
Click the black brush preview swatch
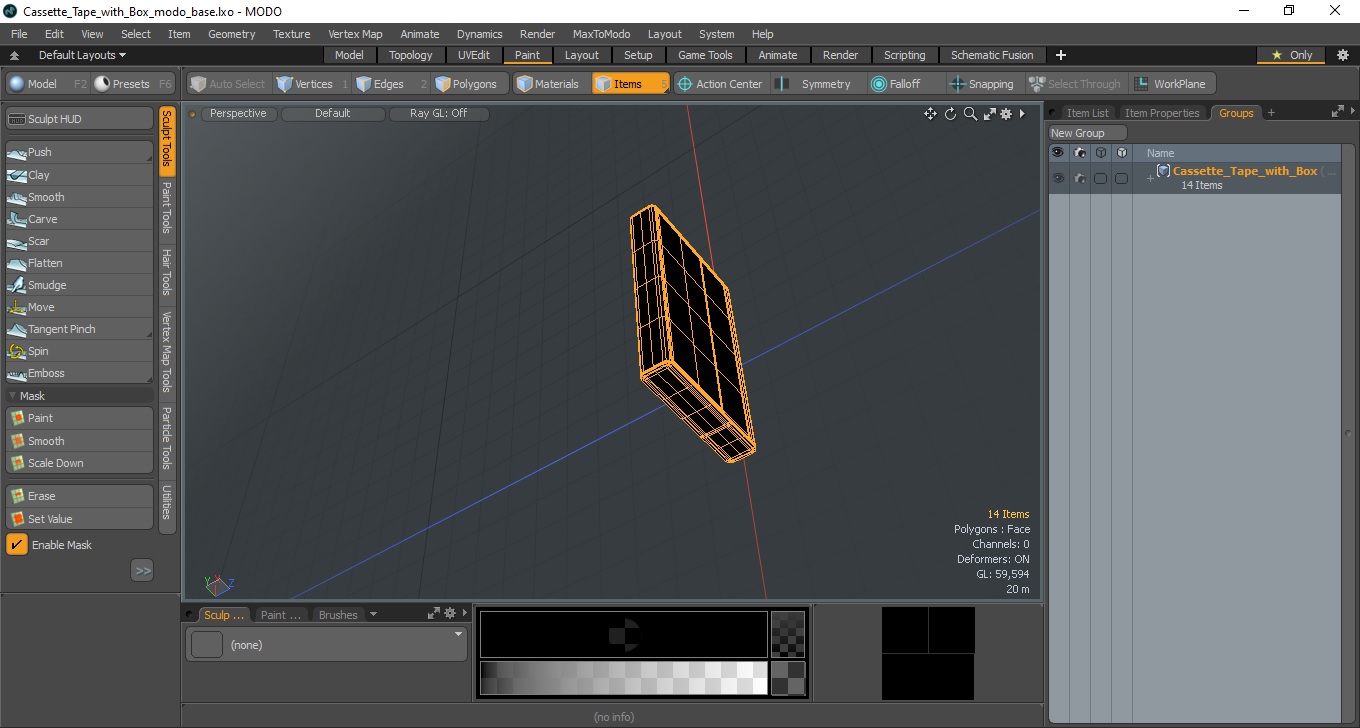pyautogui.click(x=623, y=634)
